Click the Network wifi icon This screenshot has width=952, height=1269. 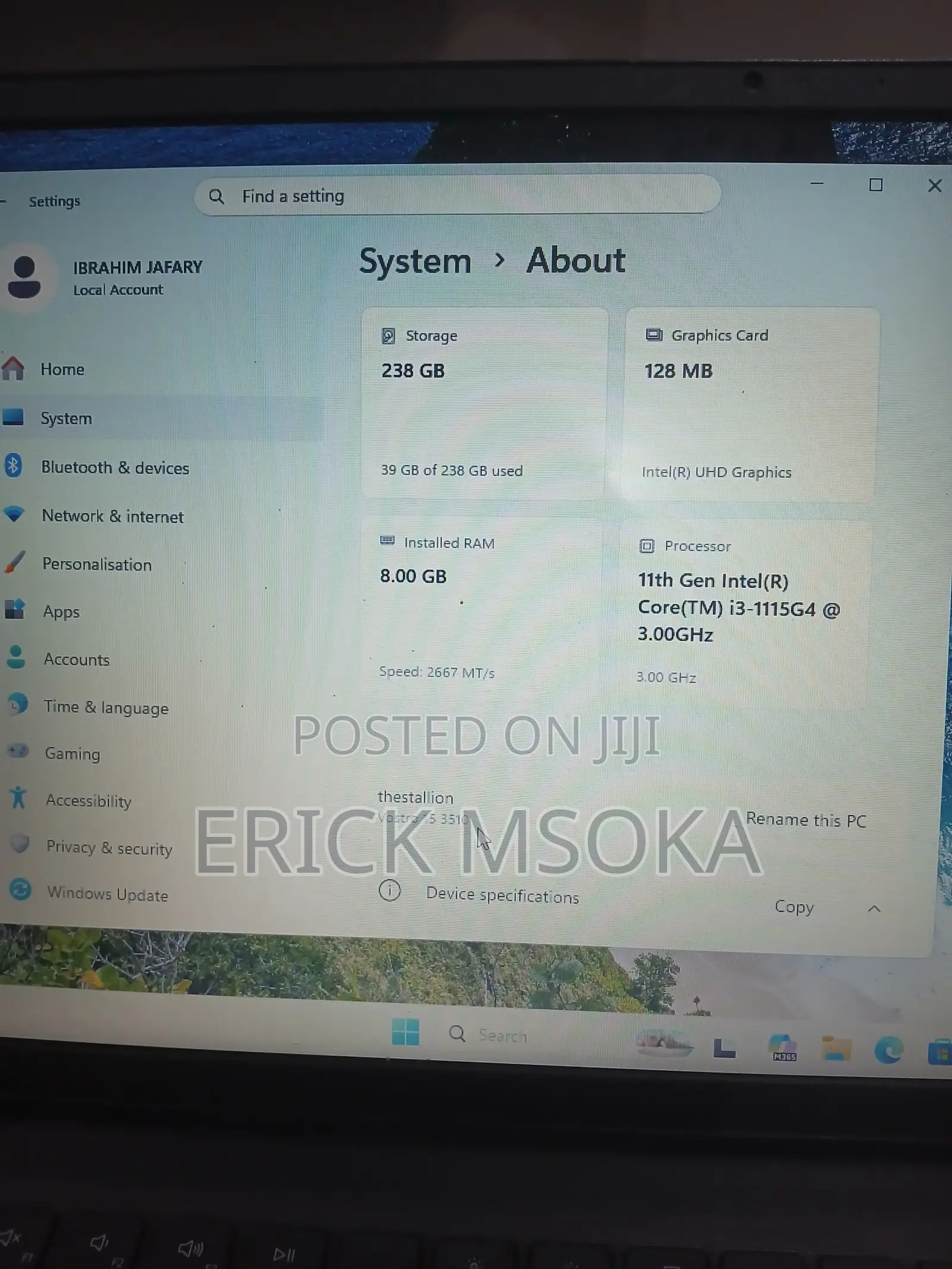(x=14, y=513)
